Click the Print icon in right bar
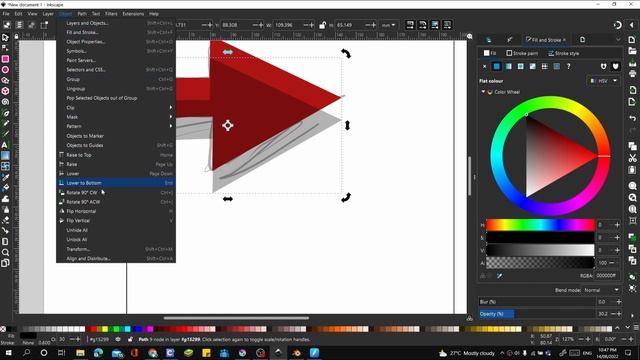This screenshot has height=360, width=640. click(632, 73)
